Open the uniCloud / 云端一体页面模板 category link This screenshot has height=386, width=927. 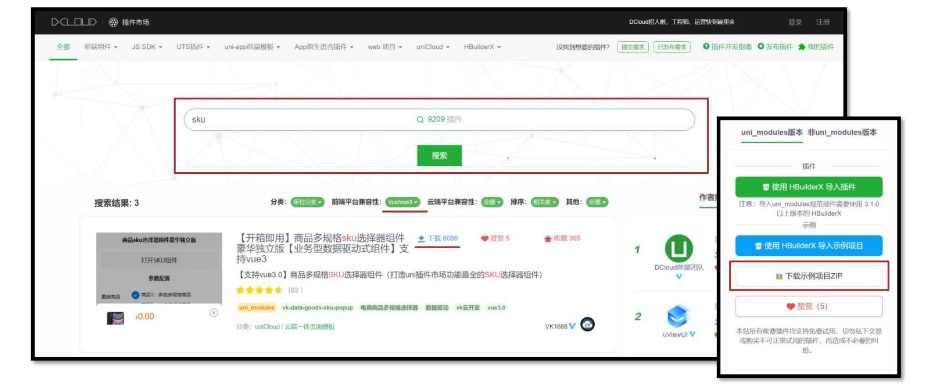(x=294, y=326)
